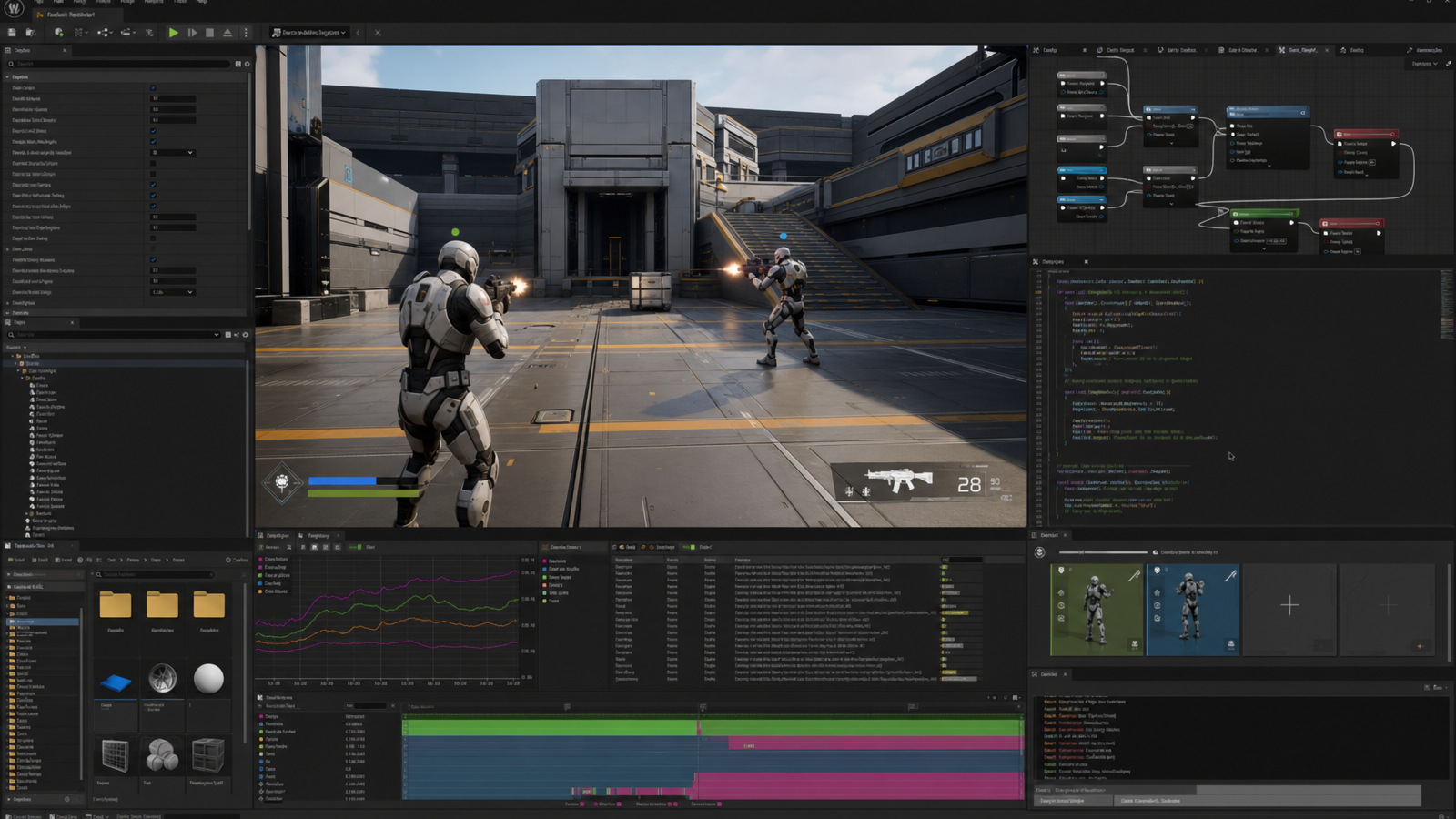Click the green toggle button in the graph panel toolbar
This screenshot has height=819, width=1456.
355,547
